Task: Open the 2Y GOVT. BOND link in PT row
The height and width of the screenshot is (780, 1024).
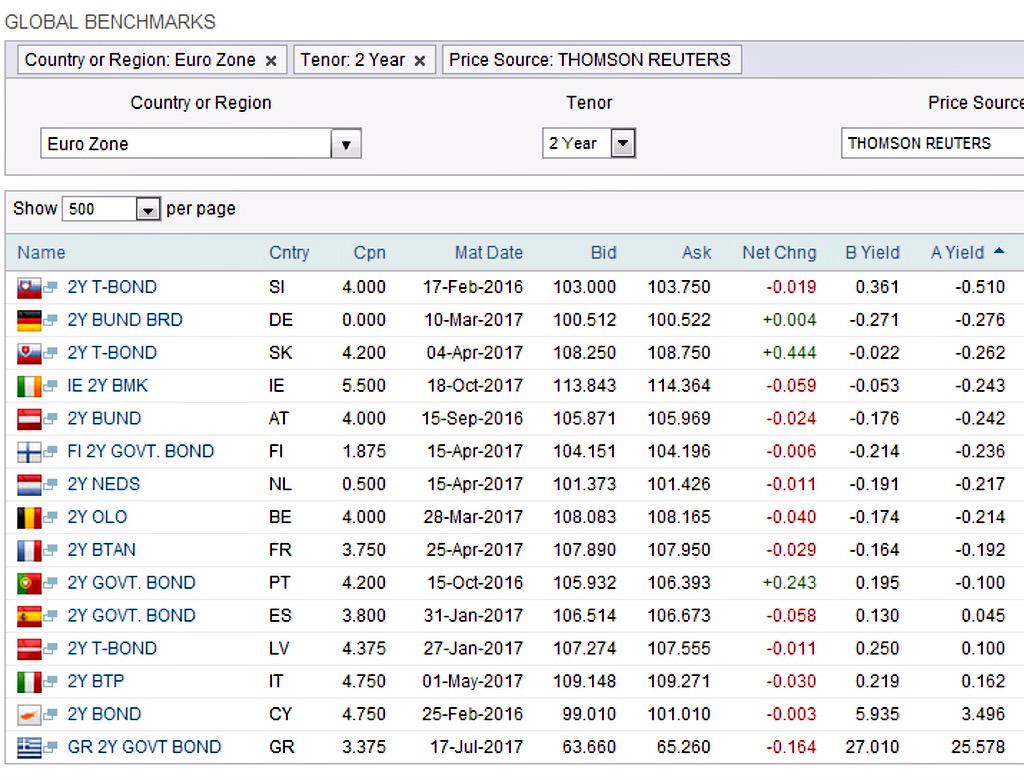Action: tap(131, 583)
